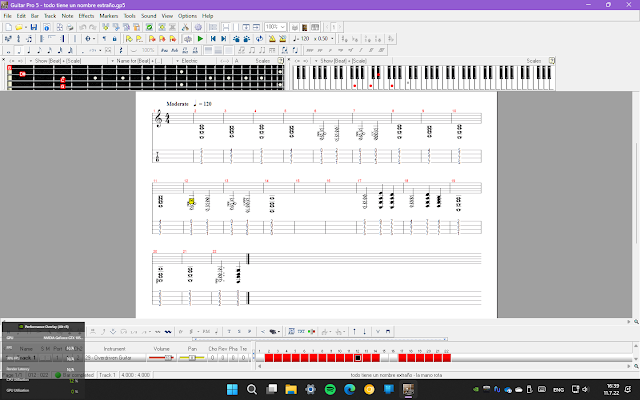
Task: Toggle the metronome icon in the toolbar
Action: (x=272, y=39)
